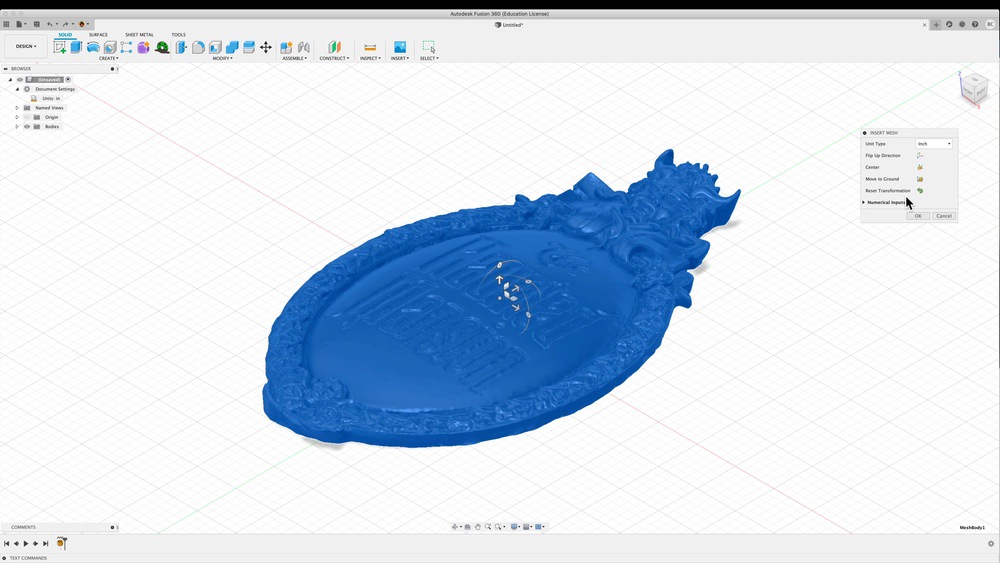Open the Construct dropdown menu
This screenshot has width=1000, height=563.
coord(334,59)
